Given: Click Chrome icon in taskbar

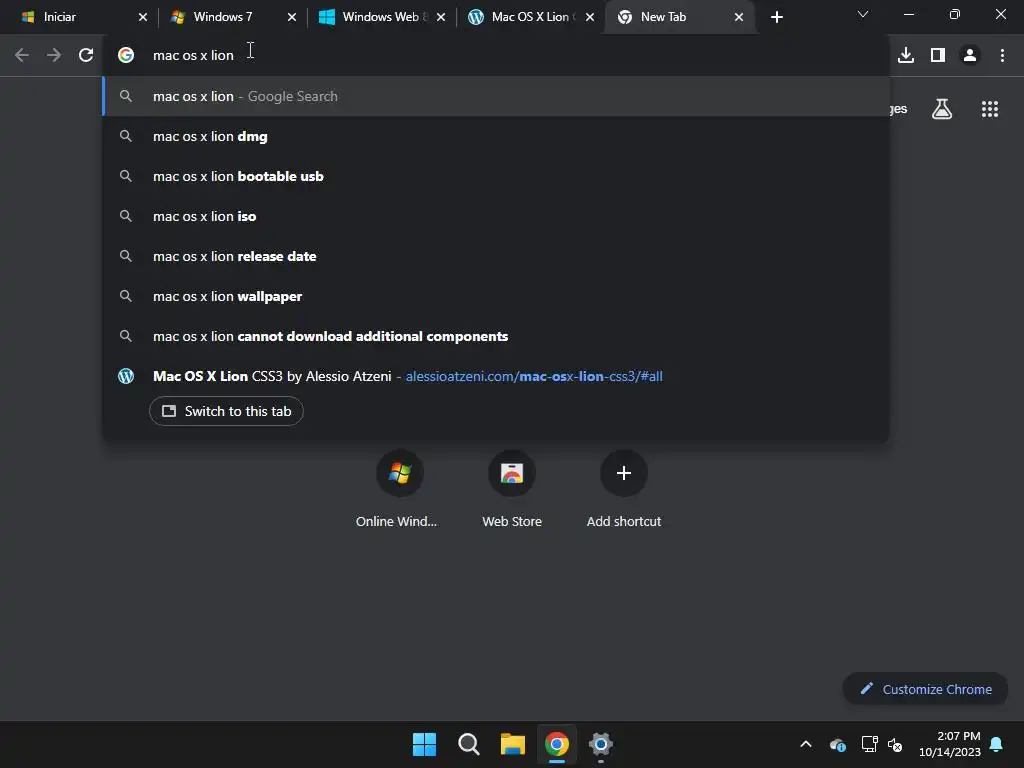Looking at the screenshot, I should tap(557, 744).
